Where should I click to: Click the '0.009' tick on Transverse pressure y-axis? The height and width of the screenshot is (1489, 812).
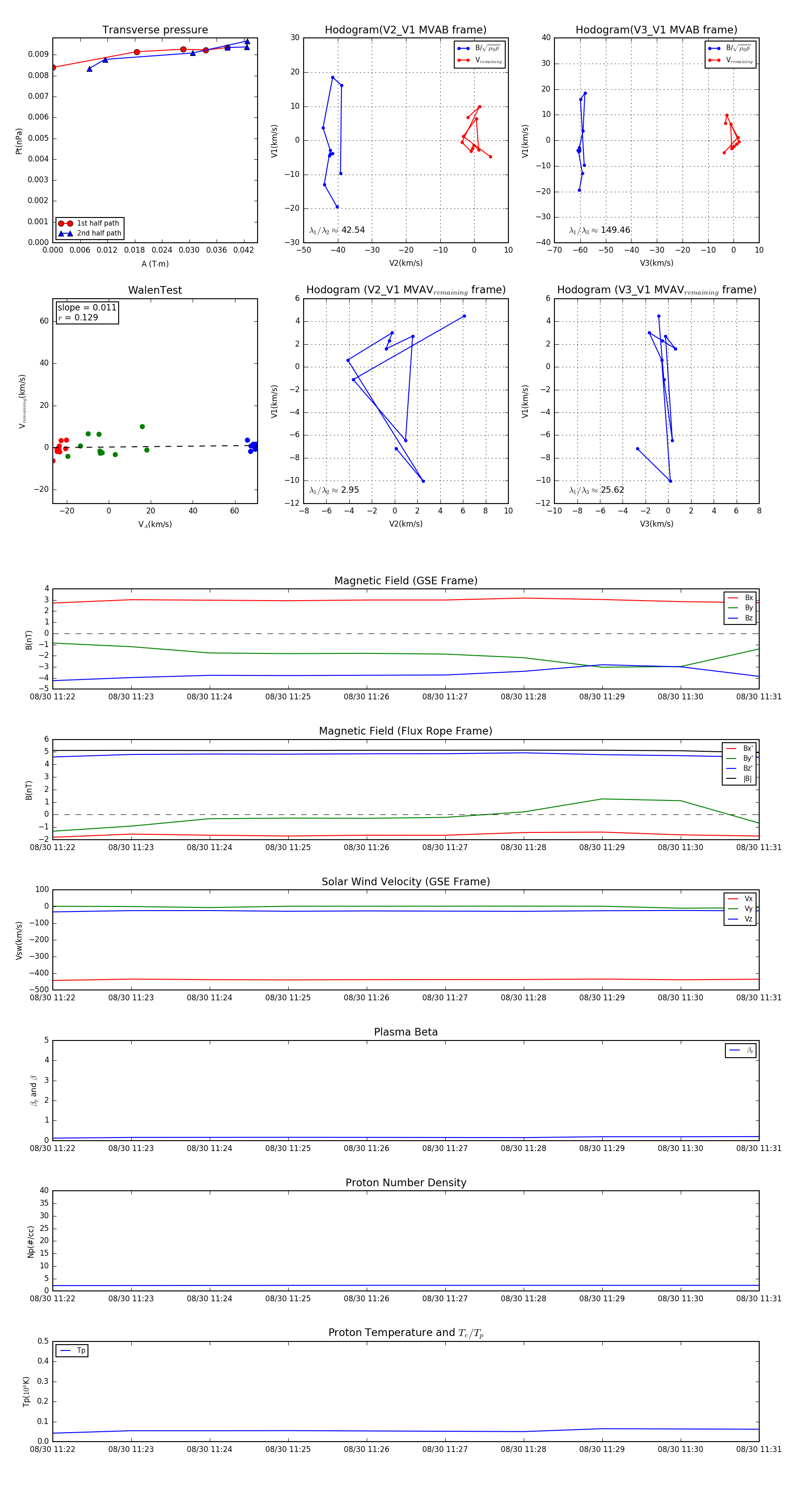[38, 54]
